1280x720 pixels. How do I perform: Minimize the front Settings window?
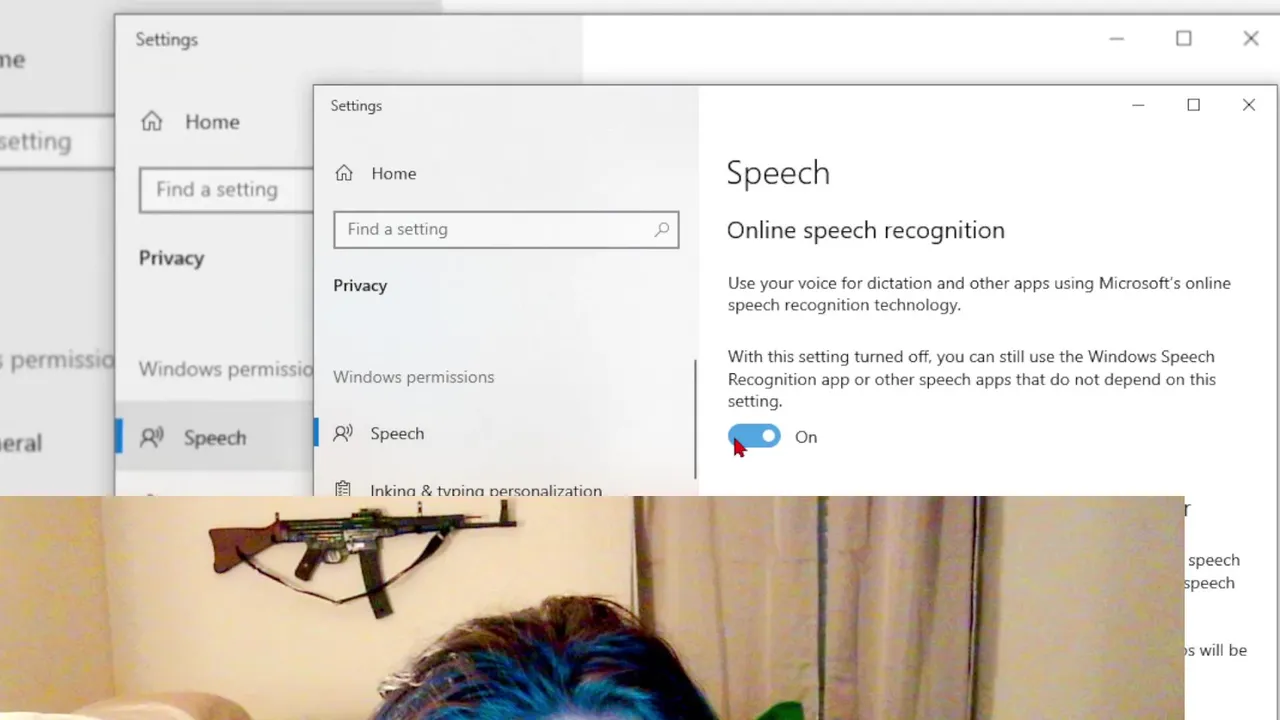tap(1138, 105)
